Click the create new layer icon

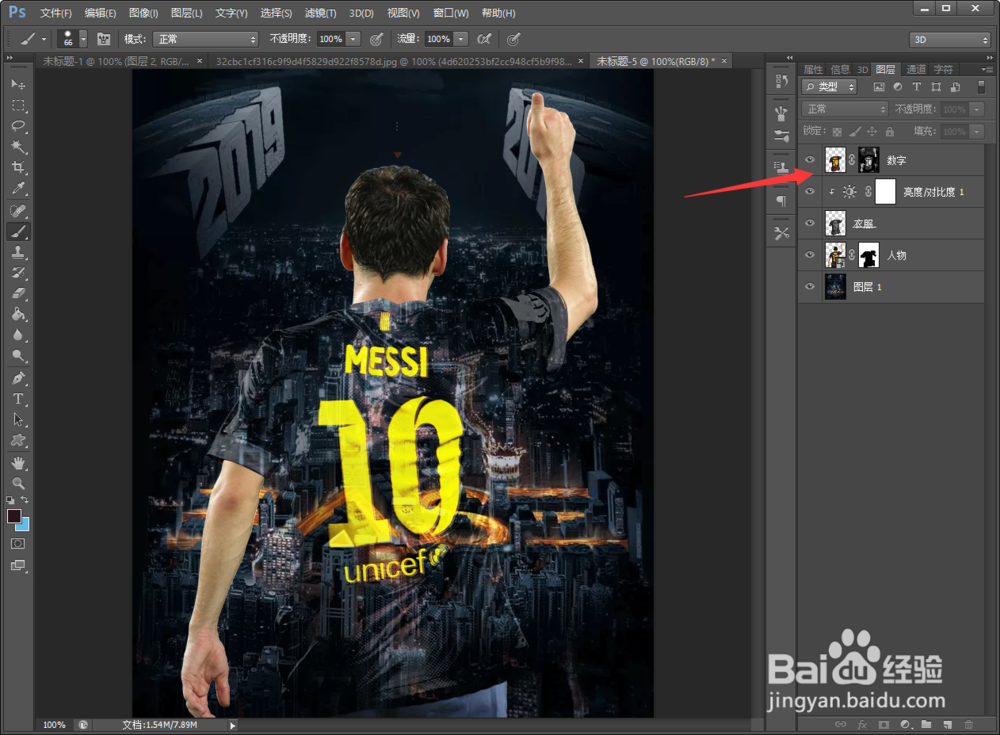click(948, 724)
